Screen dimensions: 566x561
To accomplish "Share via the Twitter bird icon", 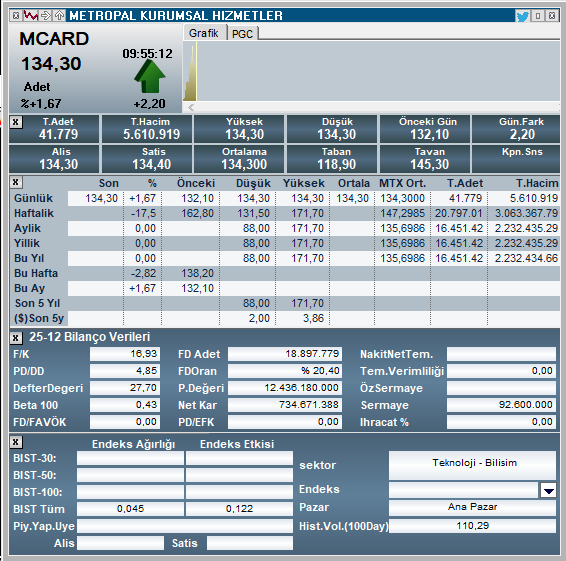I will click(x=522, y=16).
